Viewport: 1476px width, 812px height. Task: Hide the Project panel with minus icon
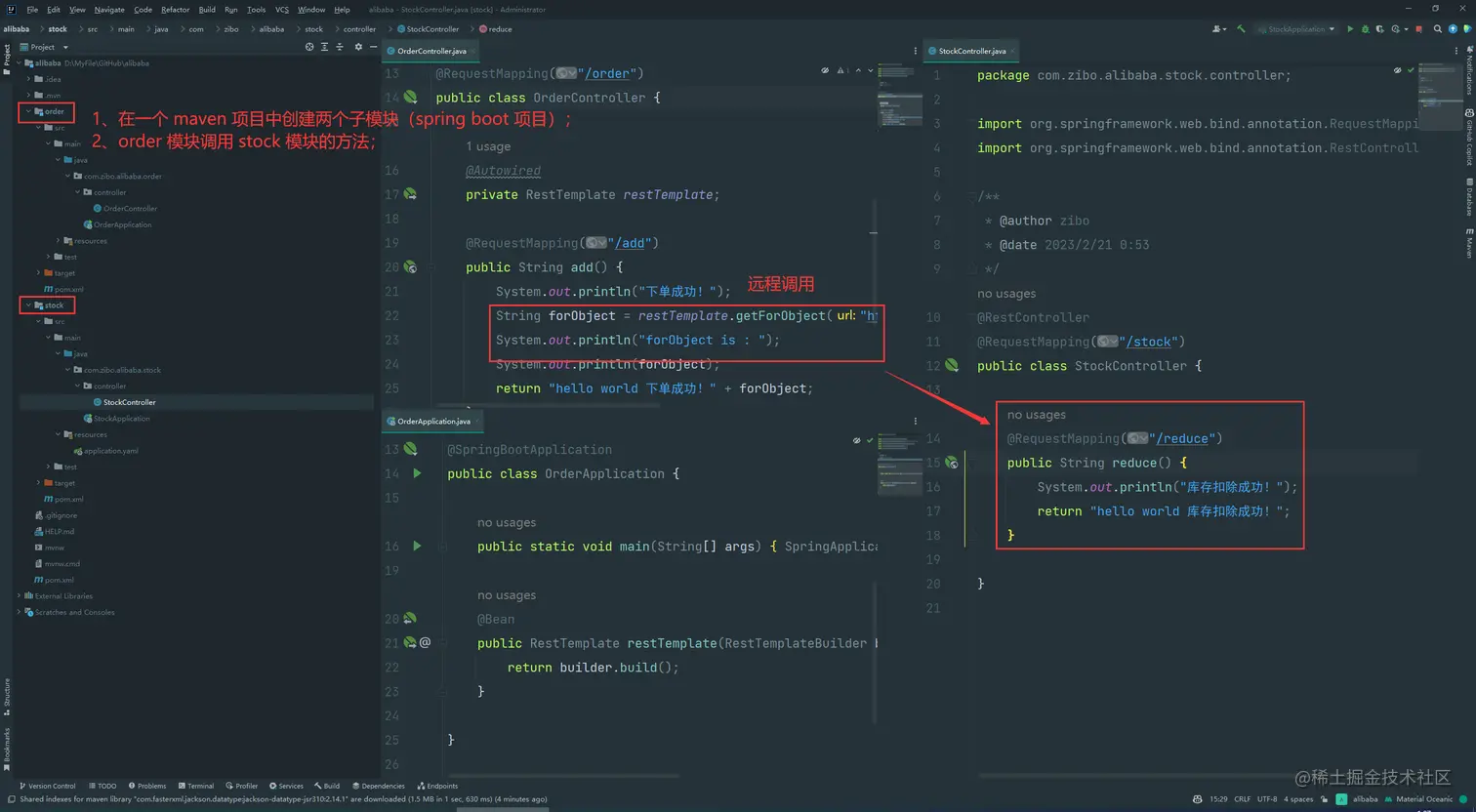pos(373,47)
